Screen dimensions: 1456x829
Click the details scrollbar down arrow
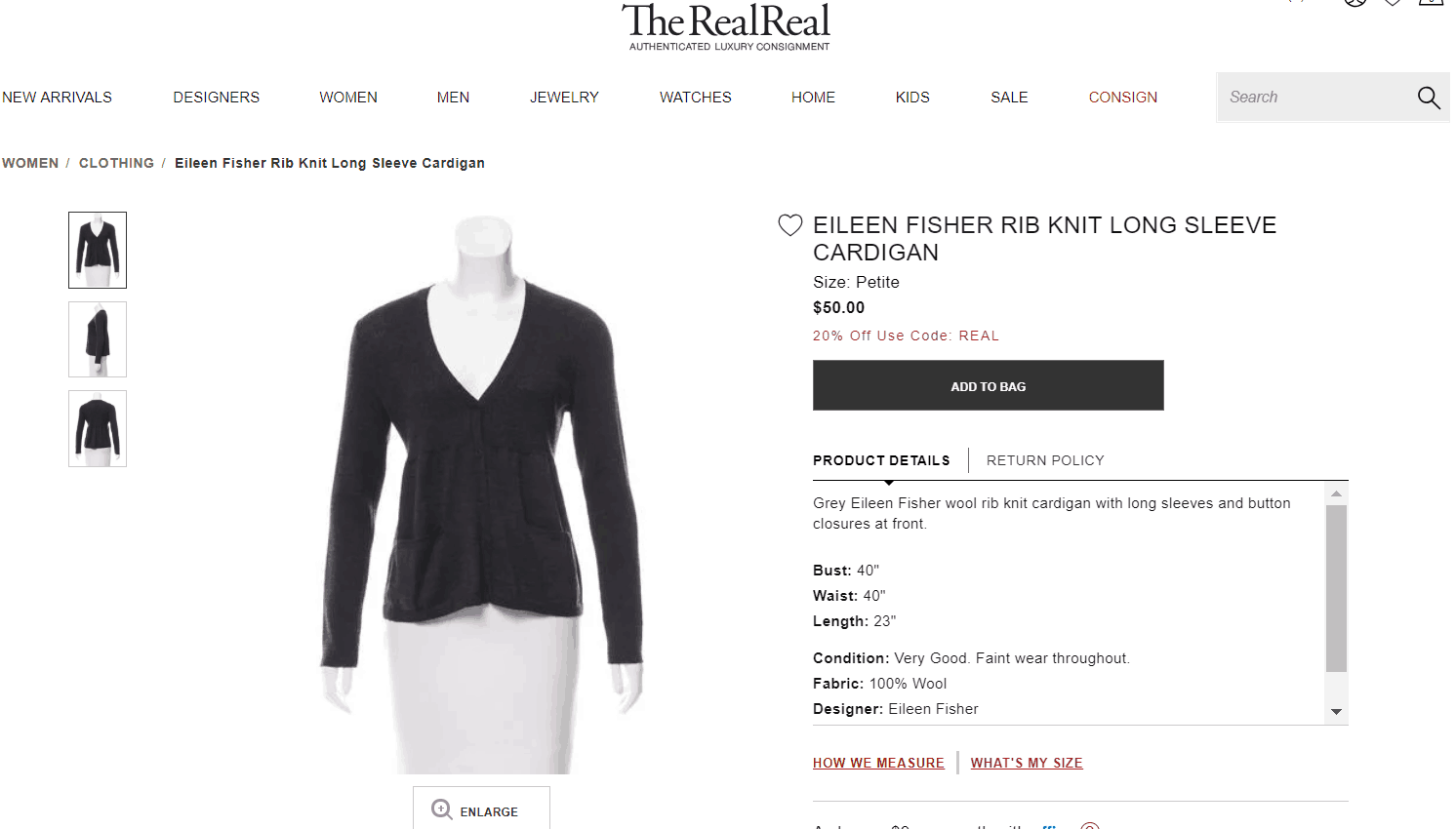click(1337, 712)
